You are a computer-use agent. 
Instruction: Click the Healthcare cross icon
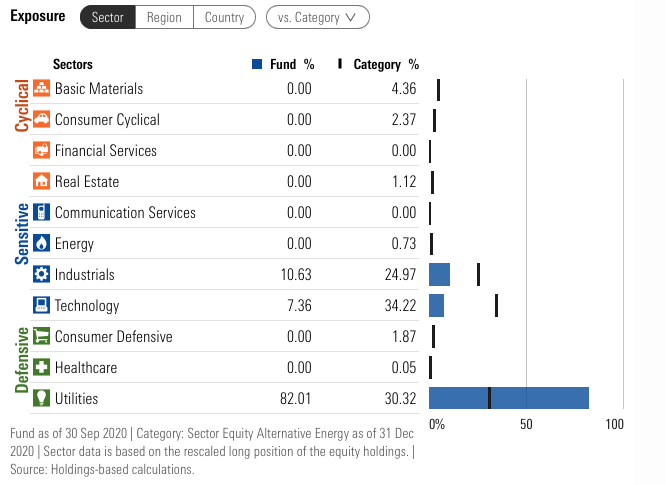(42, 368)
